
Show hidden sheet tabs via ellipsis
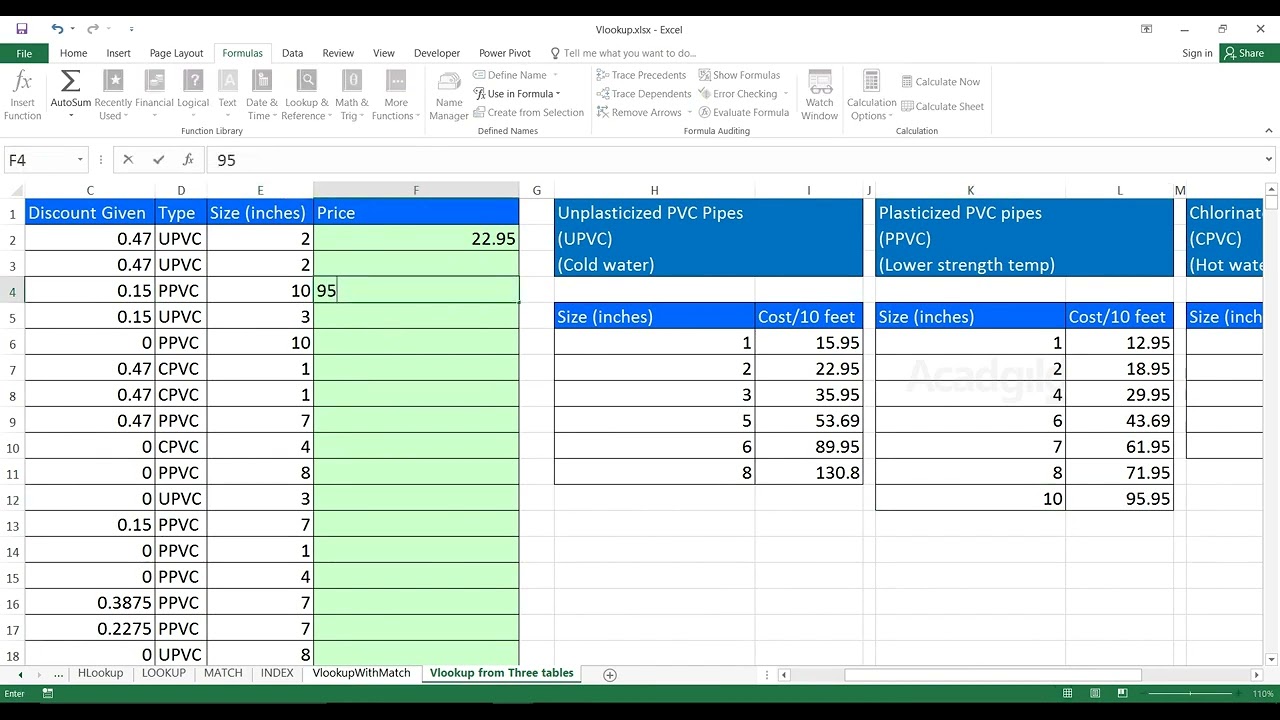coord(58,674)
